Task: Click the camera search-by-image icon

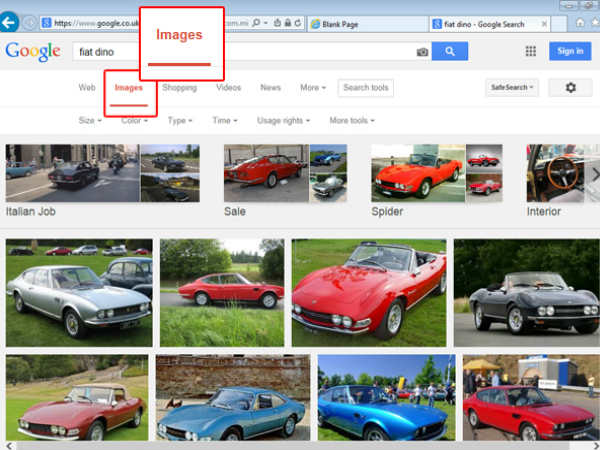Action: 422,52
